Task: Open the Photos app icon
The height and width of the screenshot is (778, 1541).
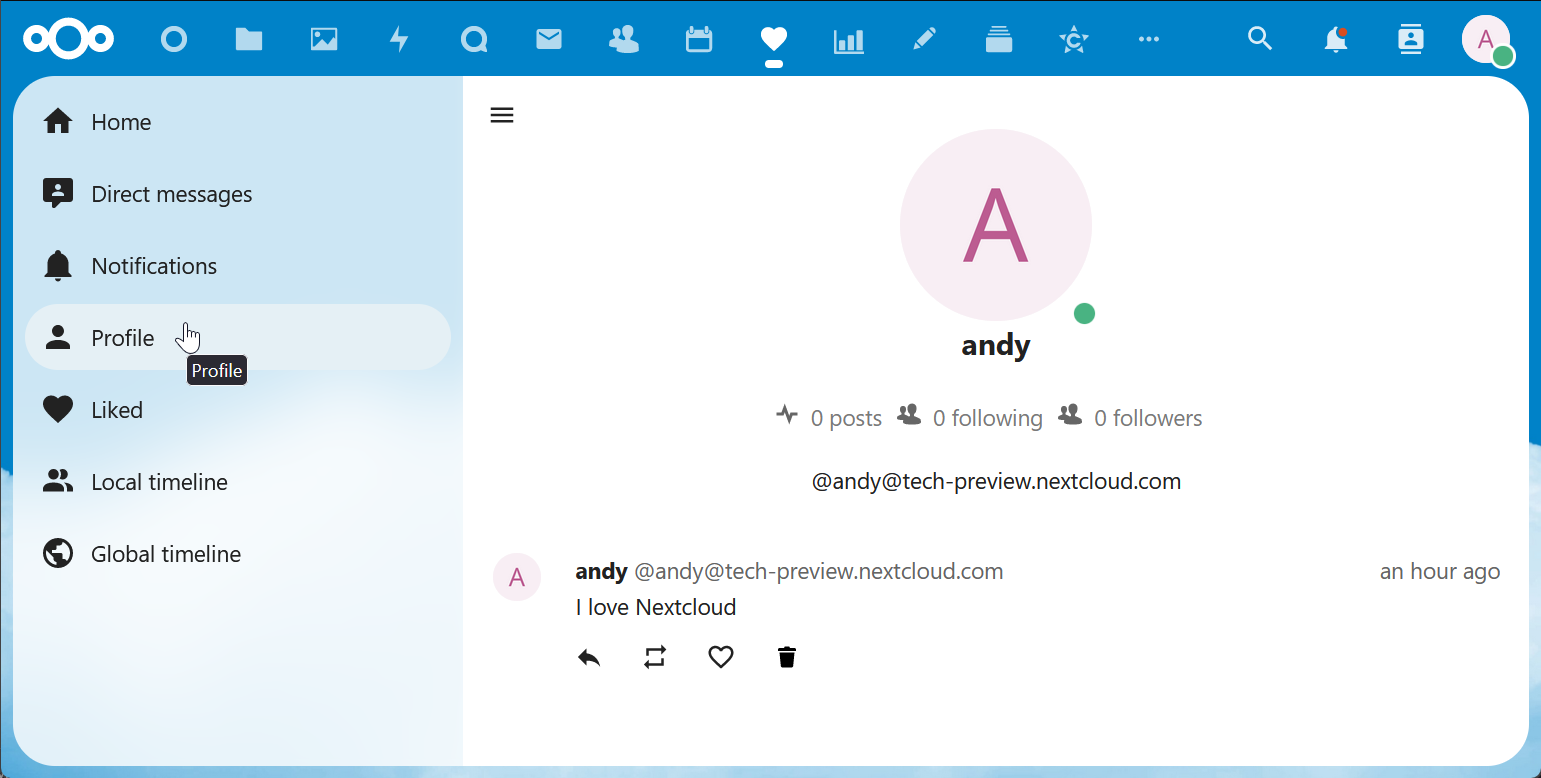Action: [x=324, y=39]
